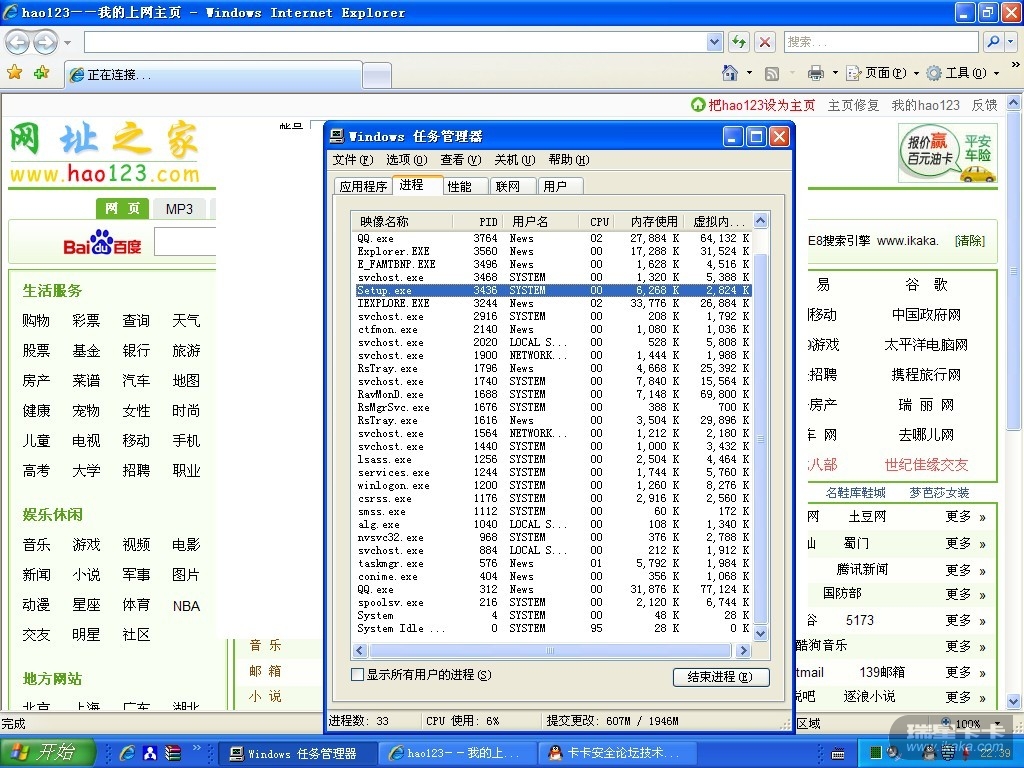Sort by 内存使用 column header

652,221
